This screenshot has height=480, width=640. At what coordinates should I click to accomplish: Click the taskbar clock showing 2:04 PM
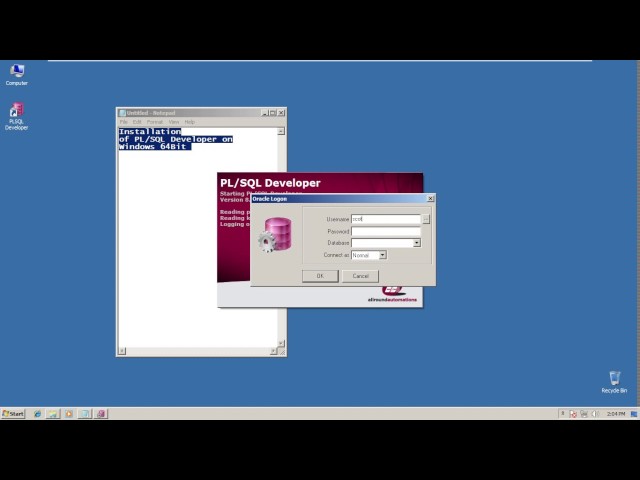pos(616,414)
